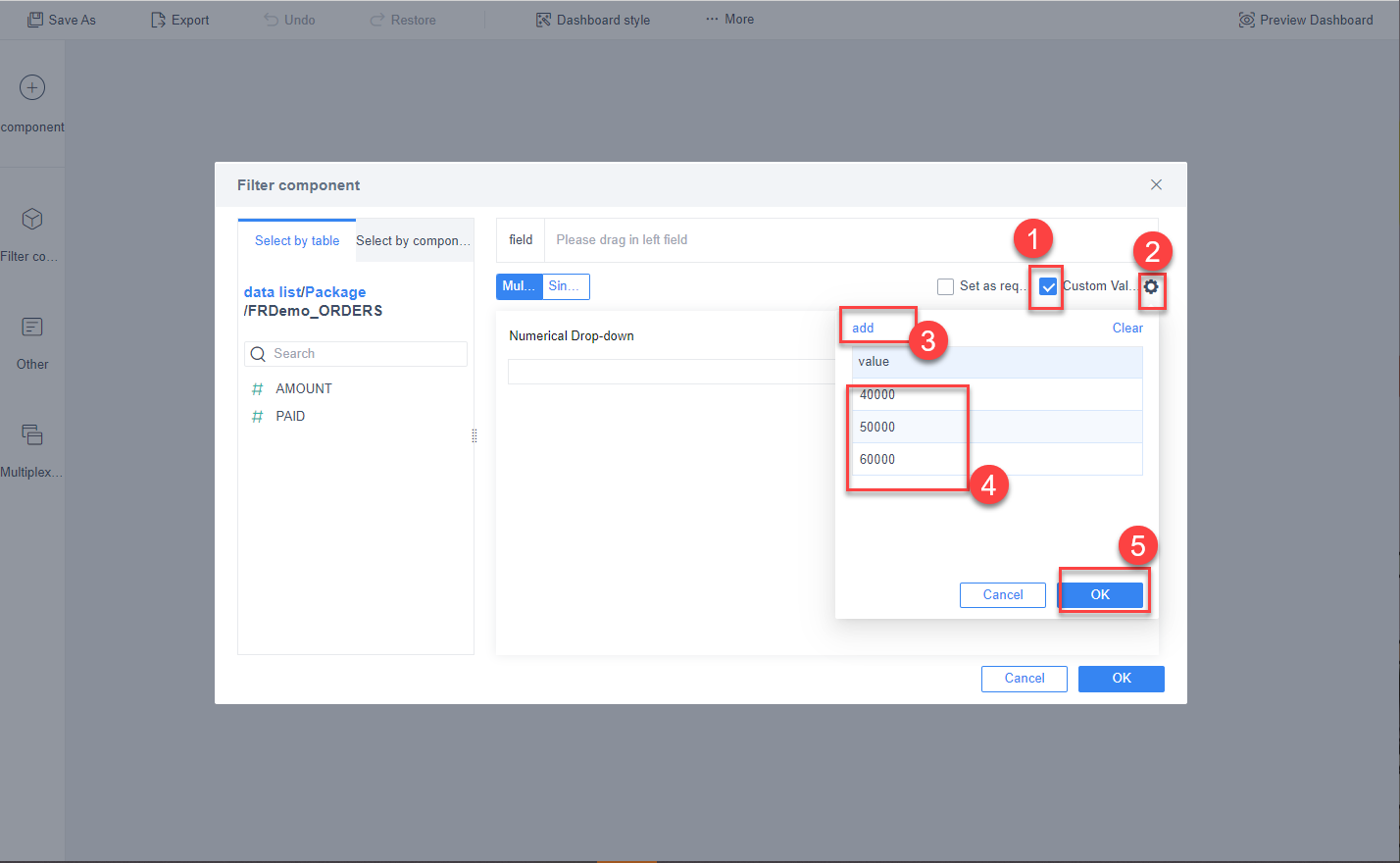The width and height of the screenshot is (1400, 863).
Task: Click the add link in value list
Action: pyautogui.click(x=862, y=328)
